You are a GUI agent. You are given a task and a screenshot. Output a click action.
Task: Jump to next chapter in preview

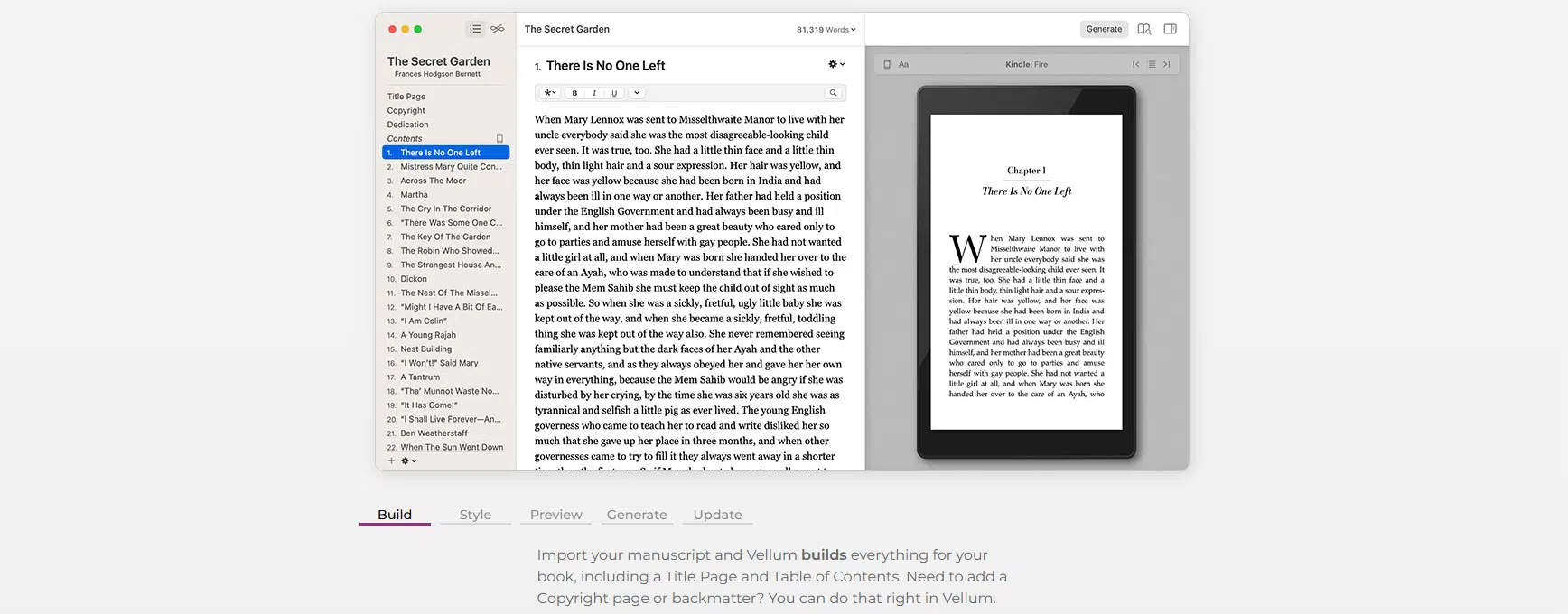click(x=1166, y=64)
